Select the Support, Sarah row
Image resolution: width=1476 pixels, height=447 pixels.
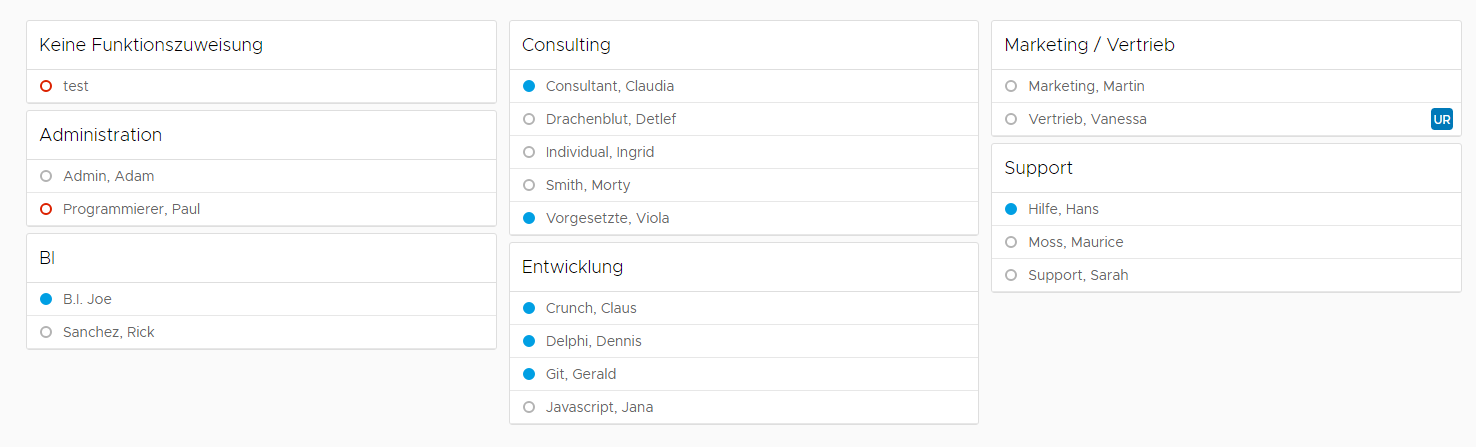1078,276
